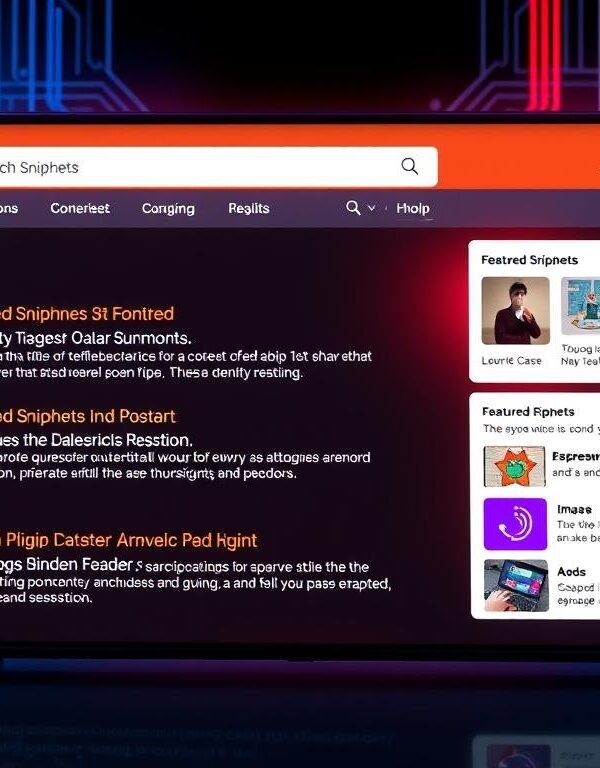This screenshot has height=768, width=600.
Task: Click the Featred Sripnets panel heading
Action: pyautogui.click(x=528, y=260)
